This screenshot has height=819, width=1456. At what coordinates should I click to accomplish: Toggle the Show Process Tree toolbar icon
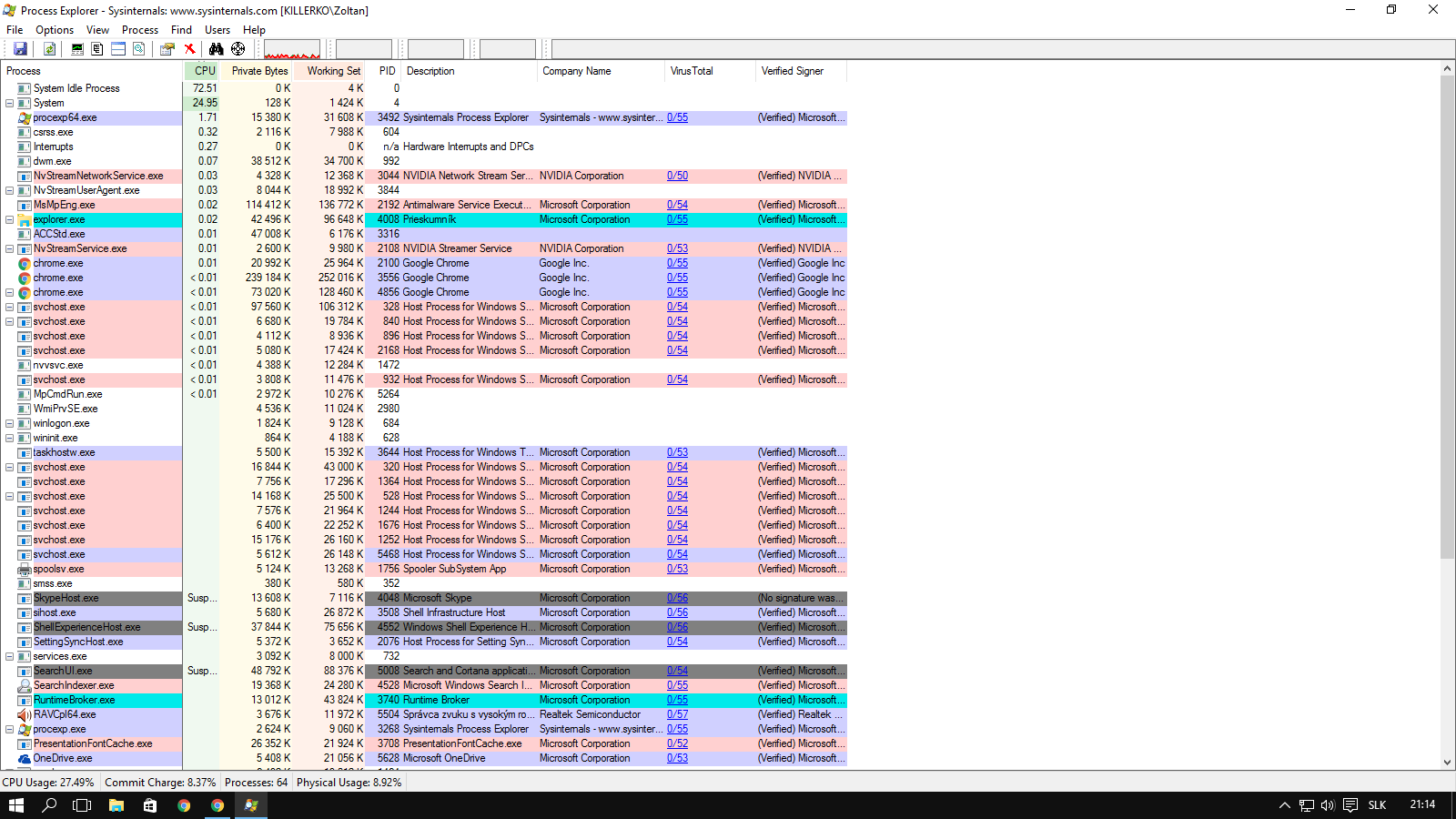97,49
